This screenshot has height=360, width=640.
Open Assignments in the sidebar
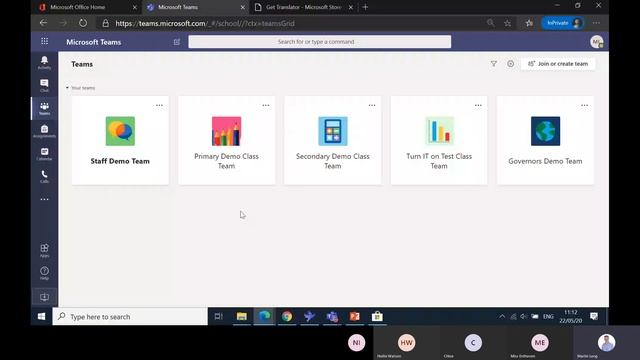click(44, 131)
